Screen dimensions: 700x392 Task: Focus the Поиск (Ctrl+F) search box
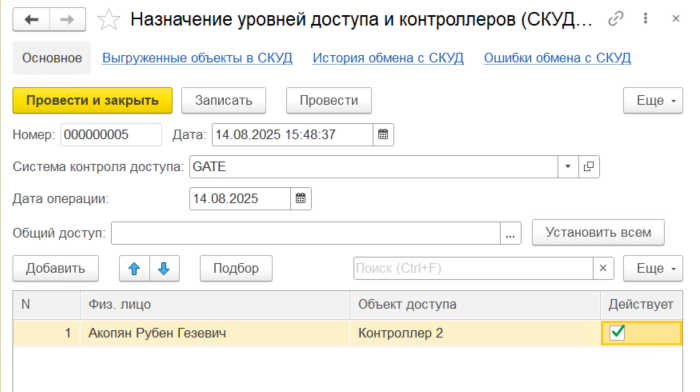[x=473, y=268]
